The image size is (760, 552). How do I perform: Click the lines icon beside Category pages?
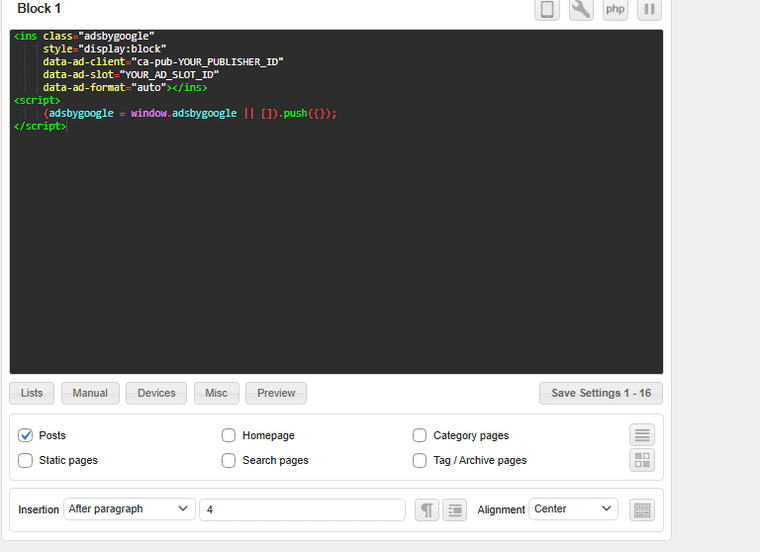coord(642,435)
